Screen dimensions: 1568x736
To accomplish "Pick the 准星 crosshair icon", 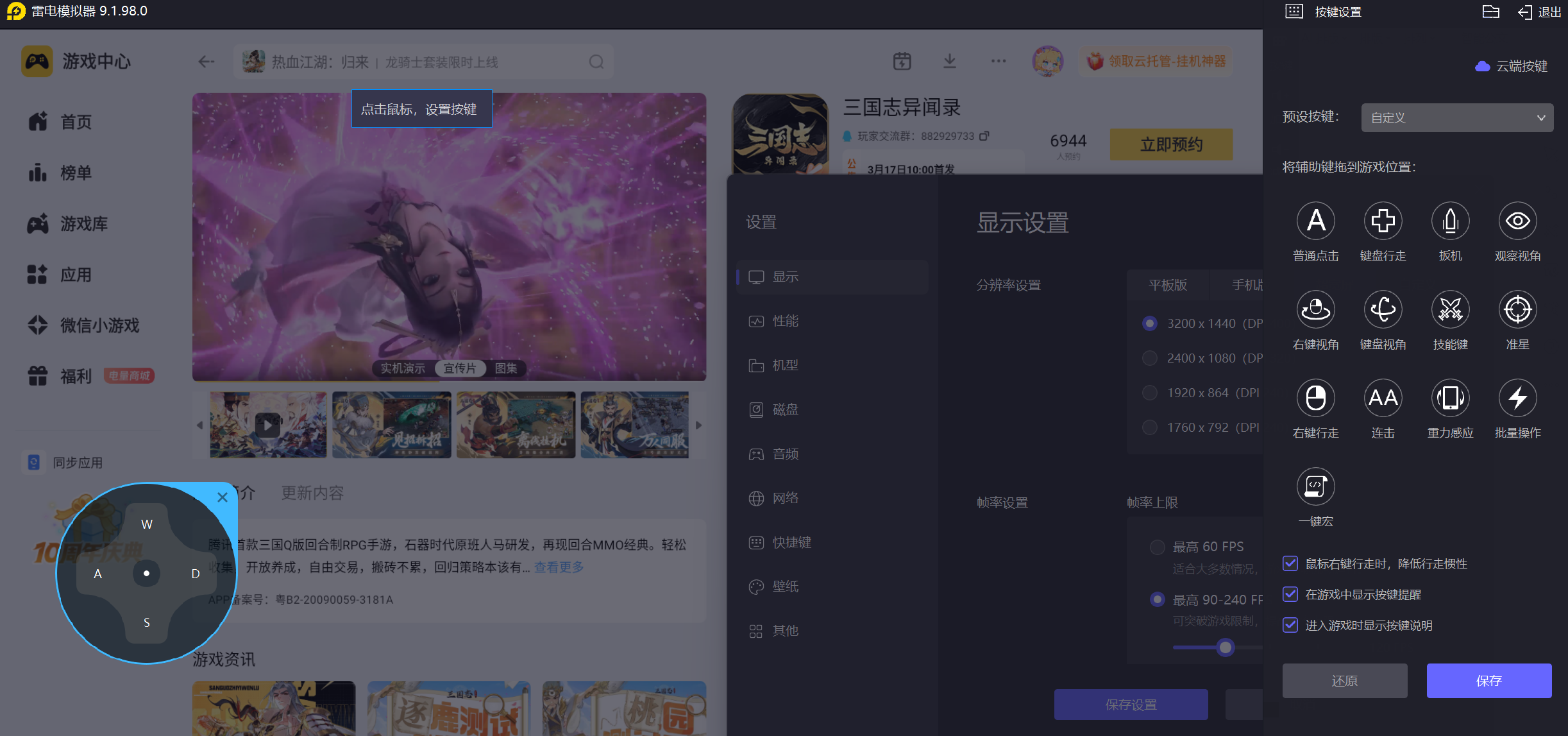I will (1517, 310).
